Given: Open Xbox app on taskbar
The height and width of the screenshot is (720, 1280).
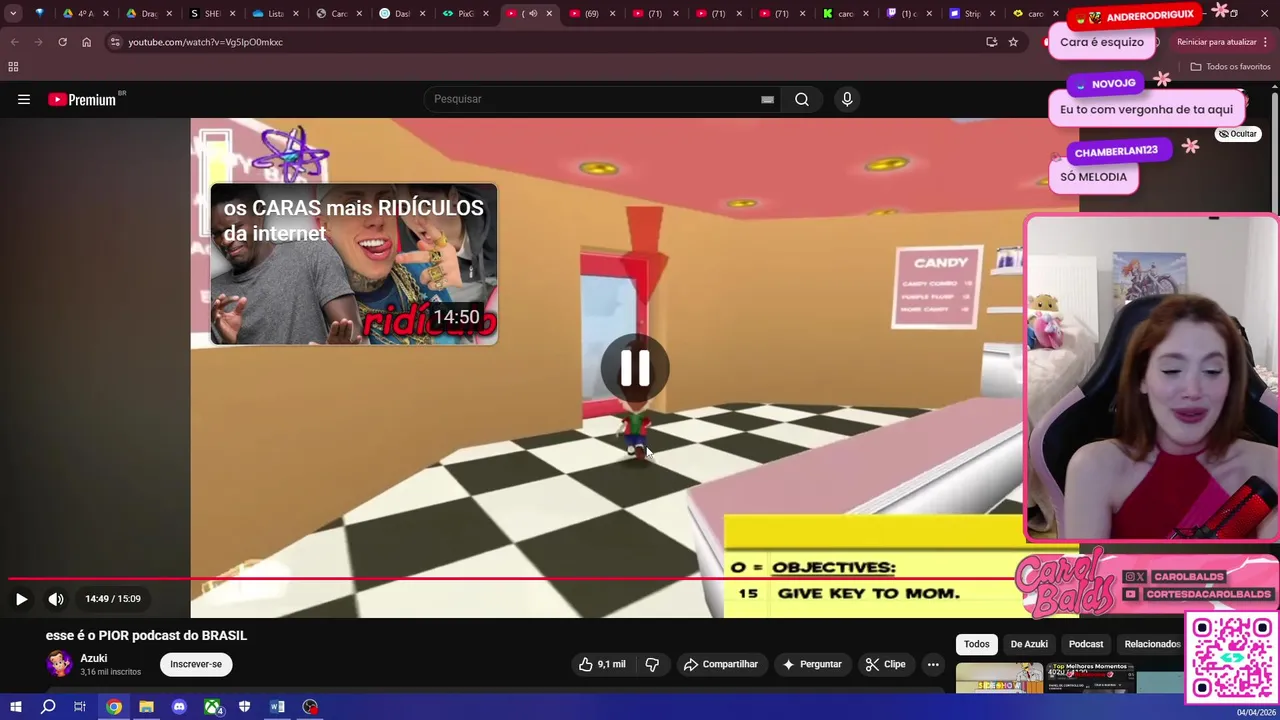Looking at the screenshot, I should pos(212,707).
